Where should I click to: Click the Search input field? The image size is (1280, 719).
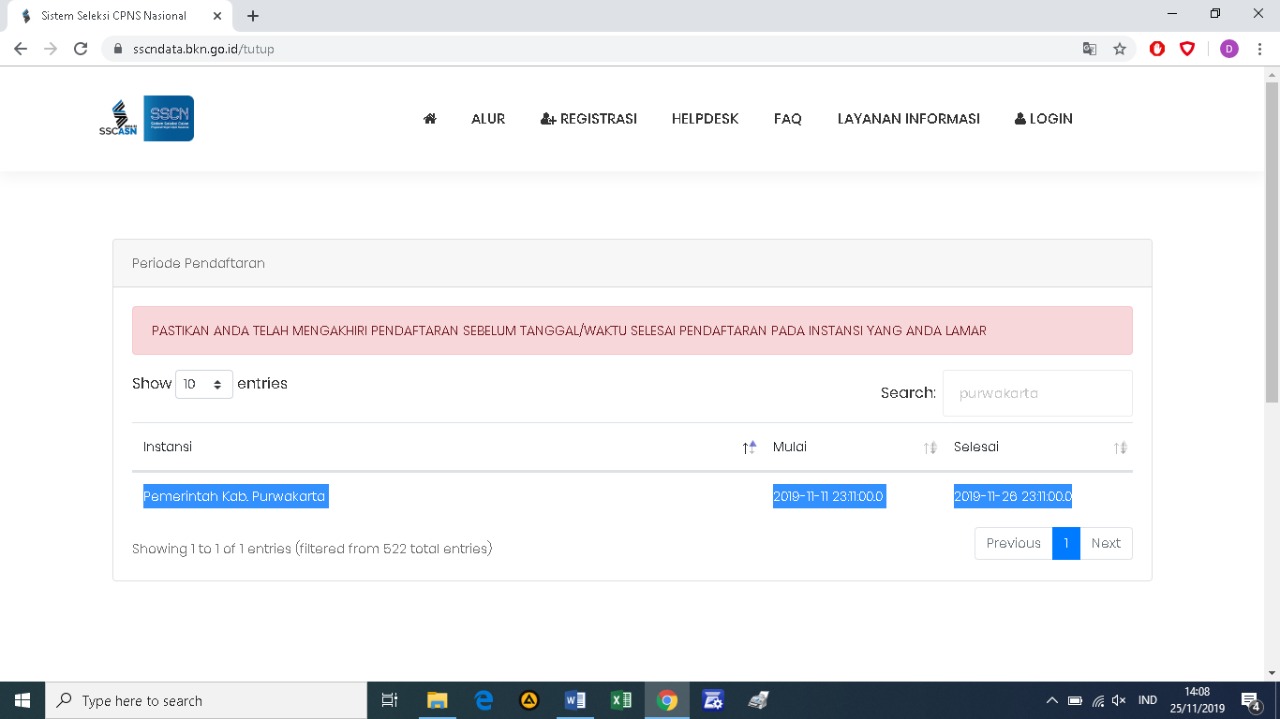pos(1037,393)
